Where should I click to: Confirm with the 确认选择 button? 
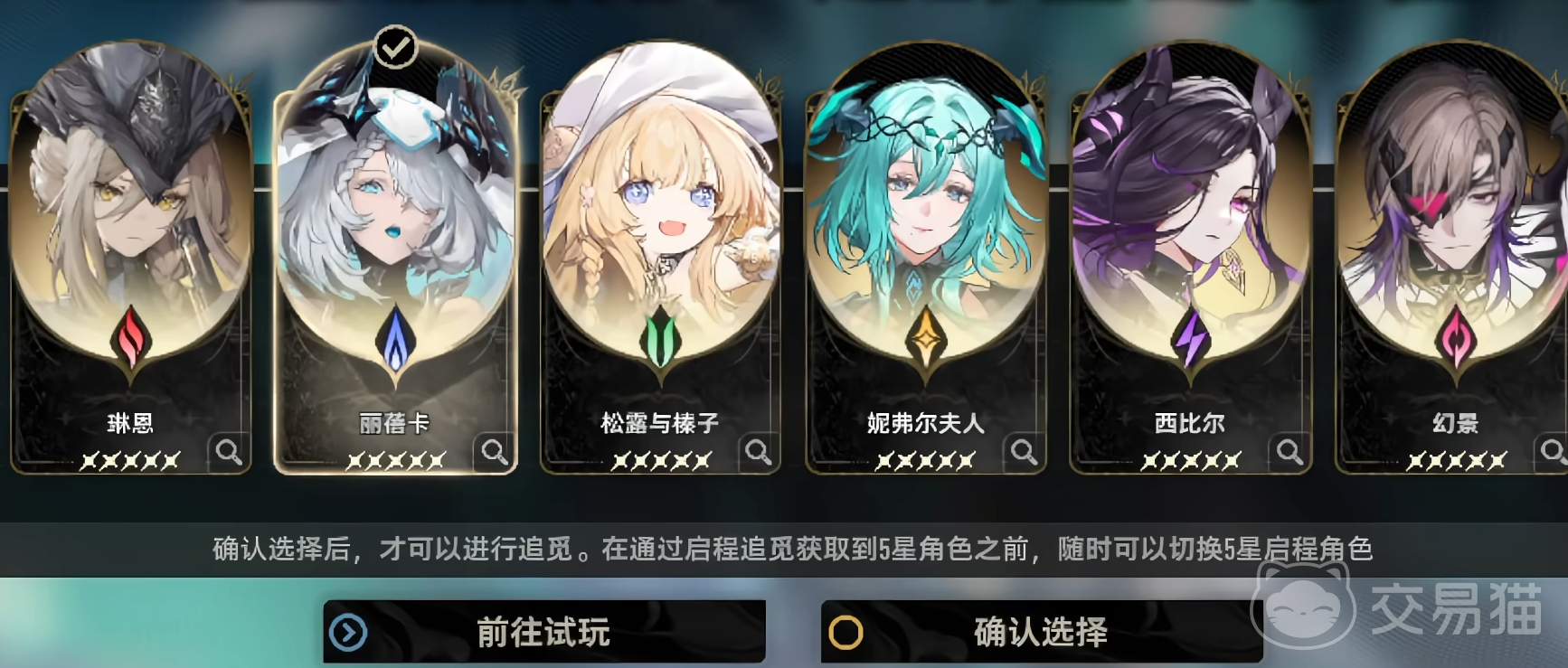1042,632
